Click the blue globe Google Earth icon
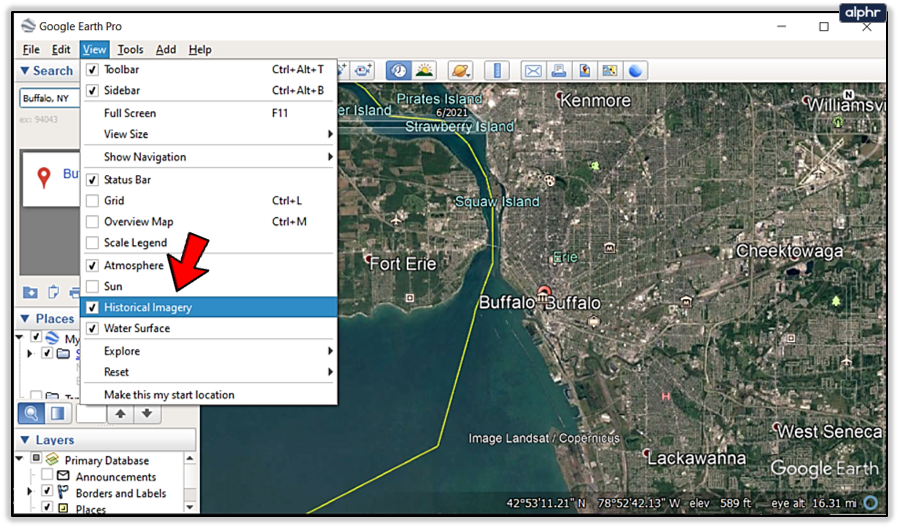 (635, 71)
